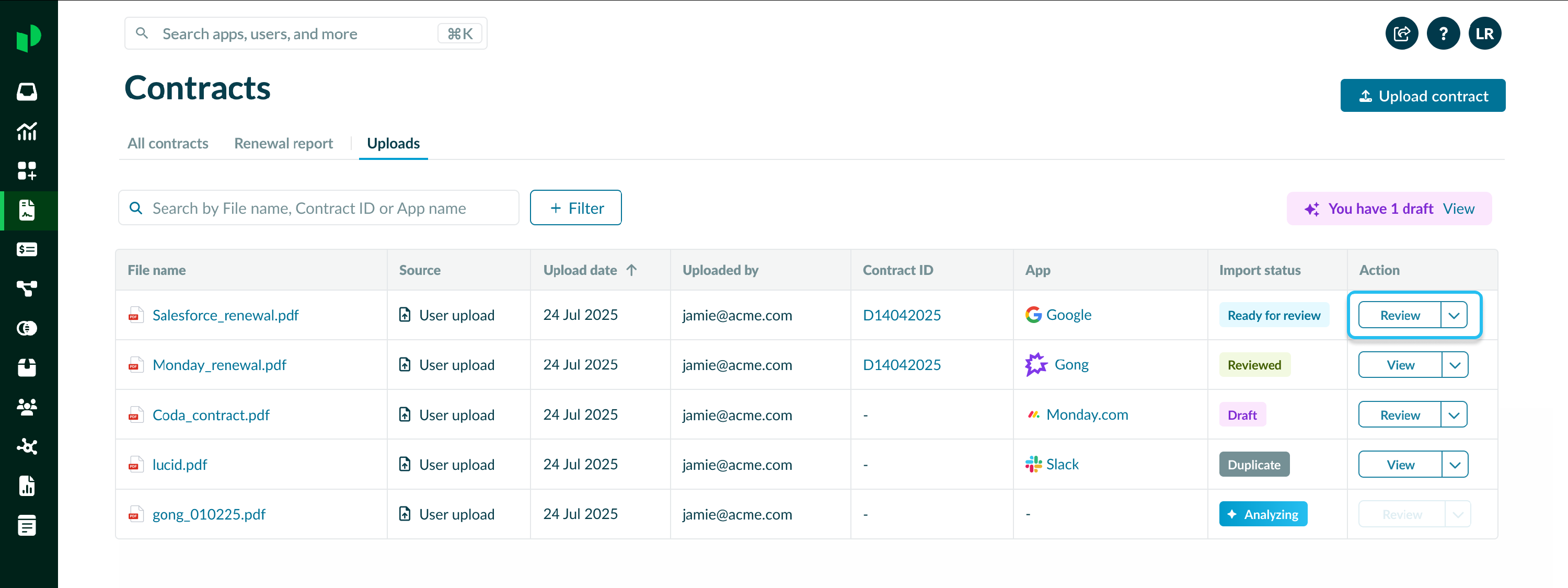
Task: Click the Filter button
Action: (x=575, y=208)
